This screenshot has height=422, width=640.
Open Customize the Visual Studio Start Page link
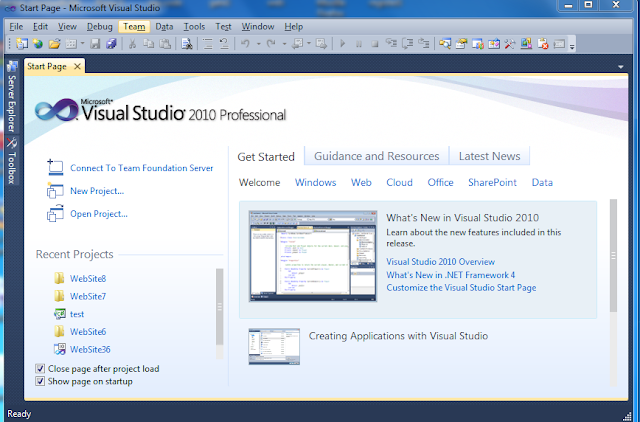tap(461, 287)
